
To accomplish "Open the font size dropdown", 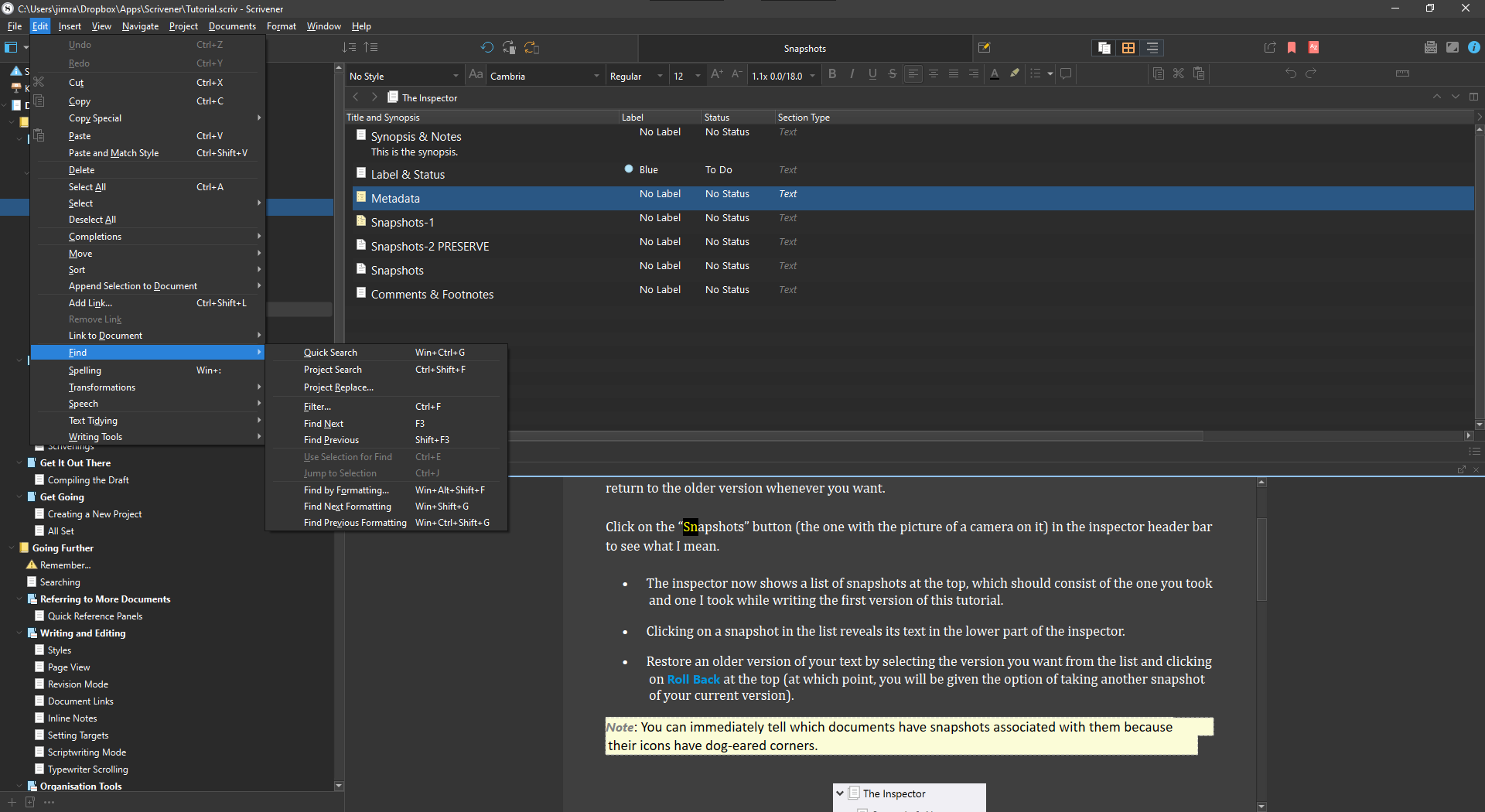I will 684,75.
